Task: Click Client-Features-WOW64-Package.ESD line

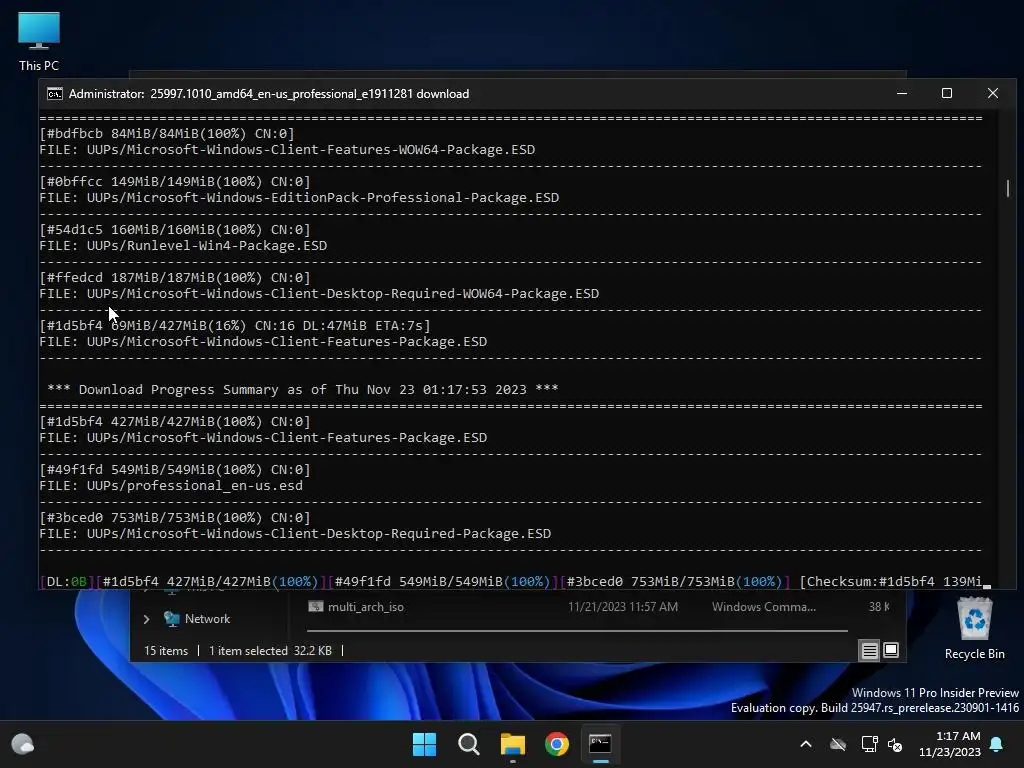Action: click(x=287, y=150)
